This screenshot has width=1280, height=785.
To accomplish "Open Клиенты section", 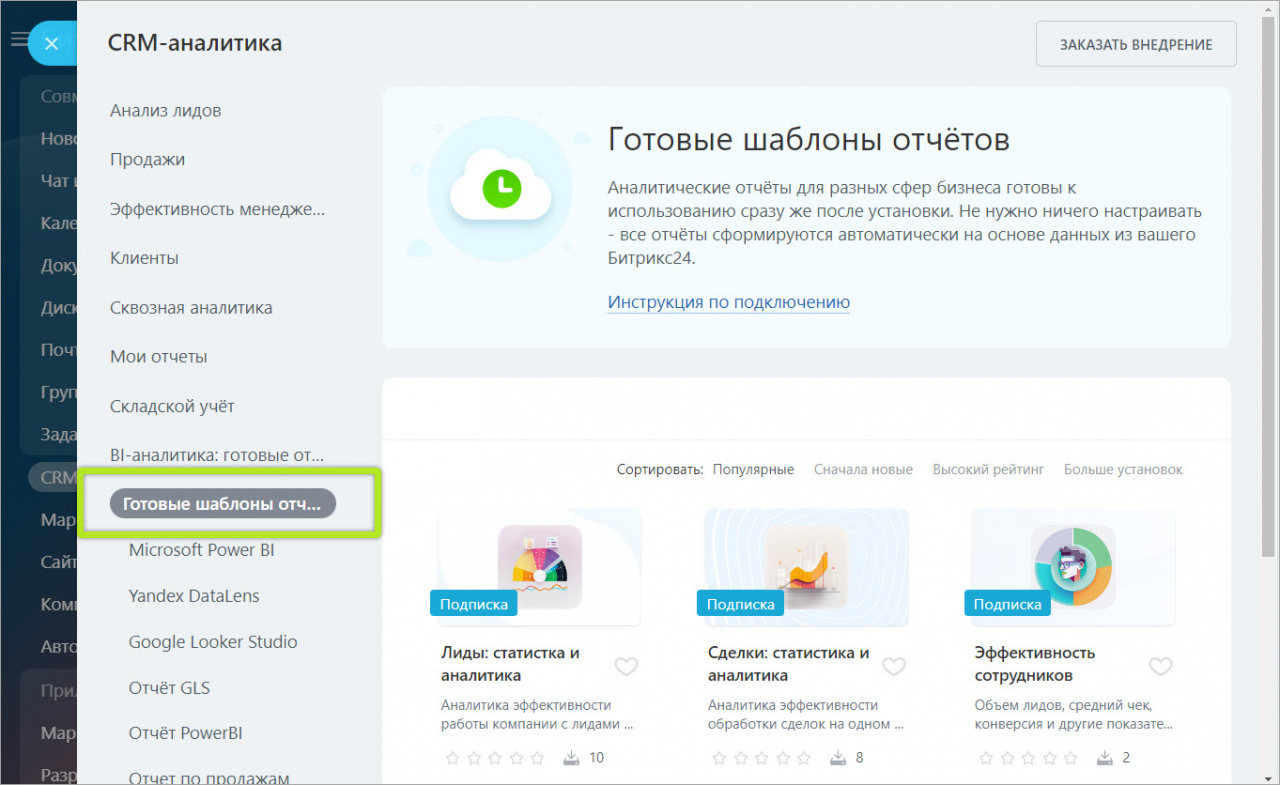I will (145, 258).
